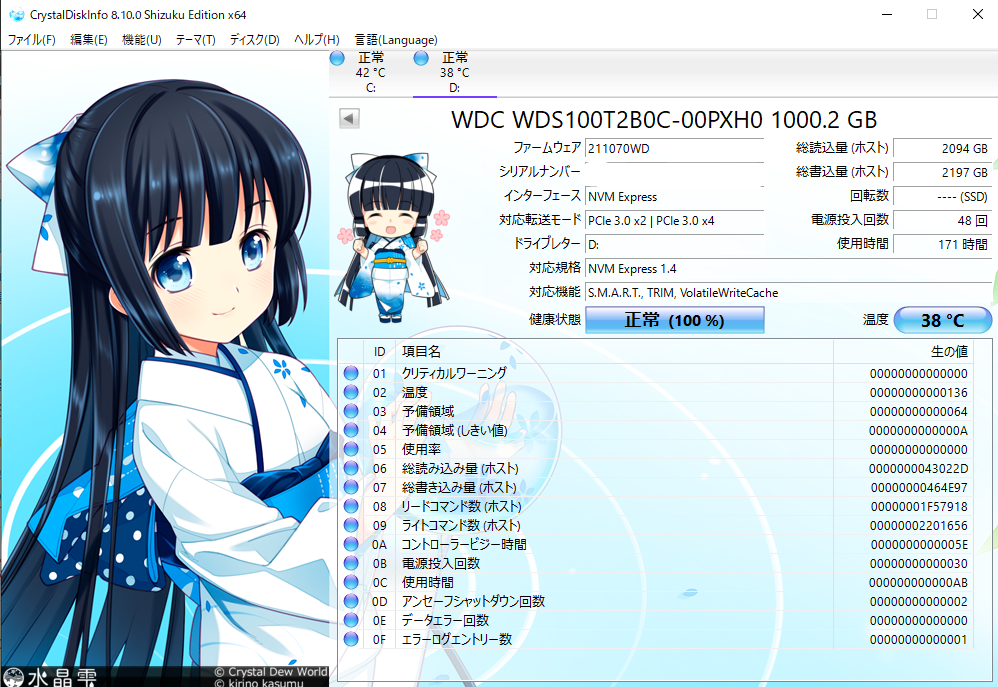Screen dimensions: 998x687
Task: Click the 回転数 value ---- (SSD)
Action: (x=943, y=196)
